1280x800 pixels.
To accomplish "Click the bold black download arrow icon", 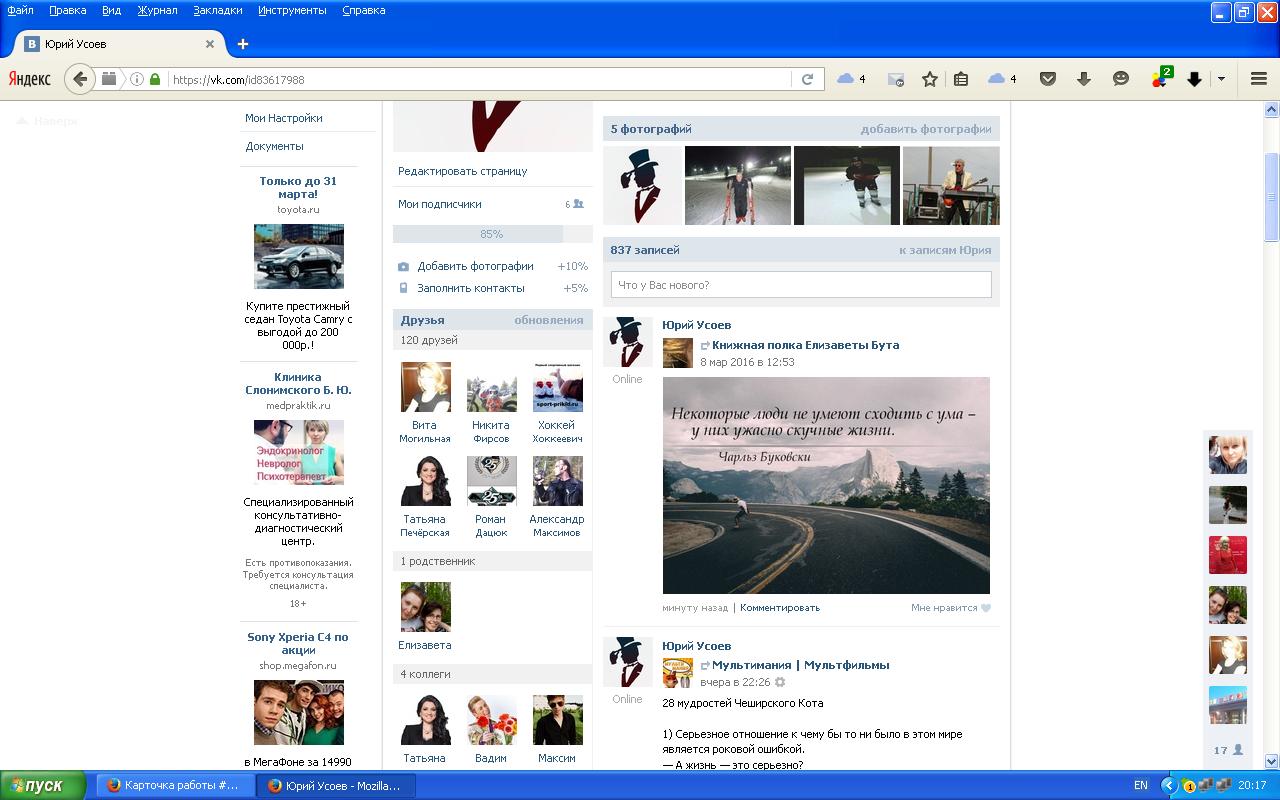I will [1194, 79].
